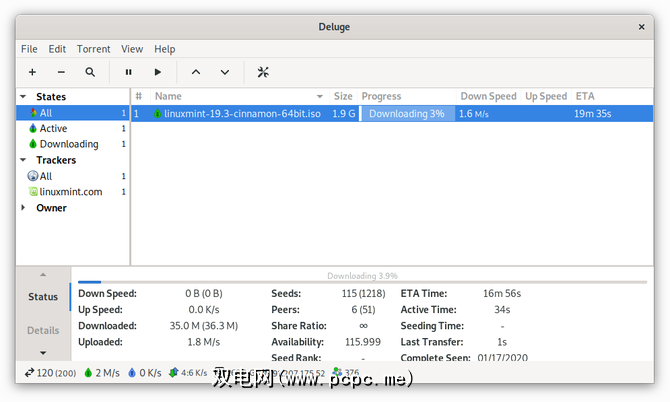This screenshot has width=670, height=402.
Task: Sort by the Size column header
Action: click(343, 96)
